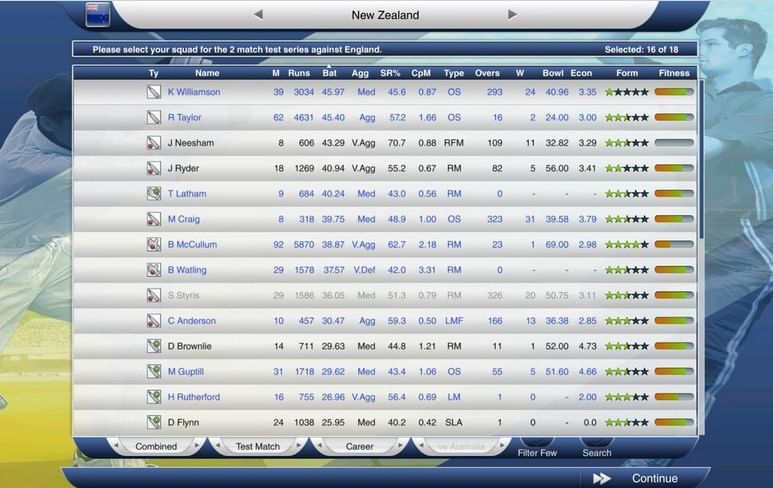Viewport: 773px width, 488px height.
Task: Click M Guptill's player type icon
Action: click(154, 372)
